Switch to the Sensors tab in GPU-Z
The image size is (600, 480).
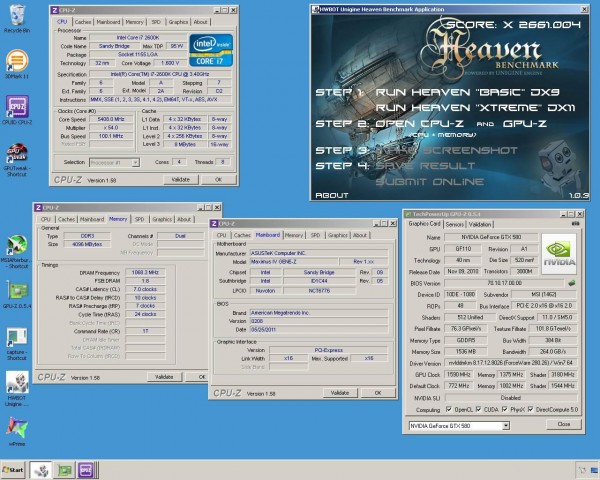(x=455, y=224)
